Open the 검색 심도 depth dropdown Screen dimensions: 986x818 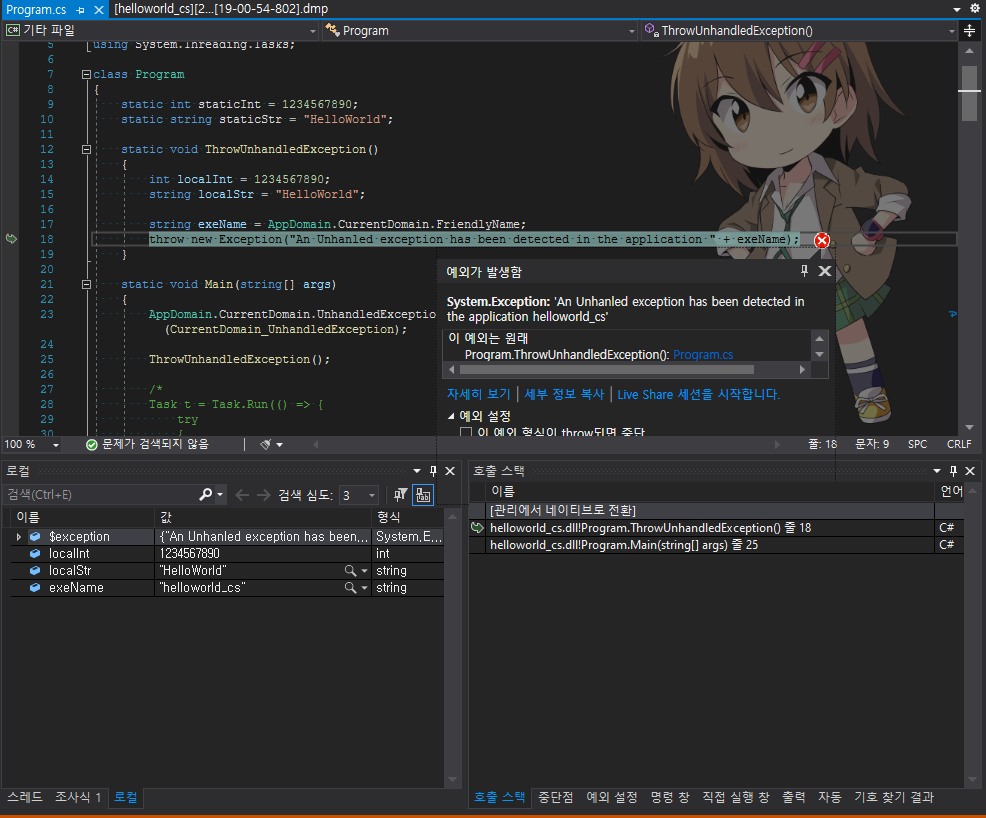click(x=358, y=495)
